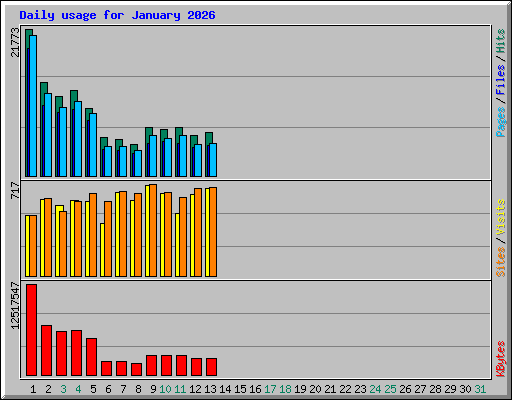Click day 23 on the x-axis
Image resolution: width=512 pixels, height=400 pixels.
360,389
